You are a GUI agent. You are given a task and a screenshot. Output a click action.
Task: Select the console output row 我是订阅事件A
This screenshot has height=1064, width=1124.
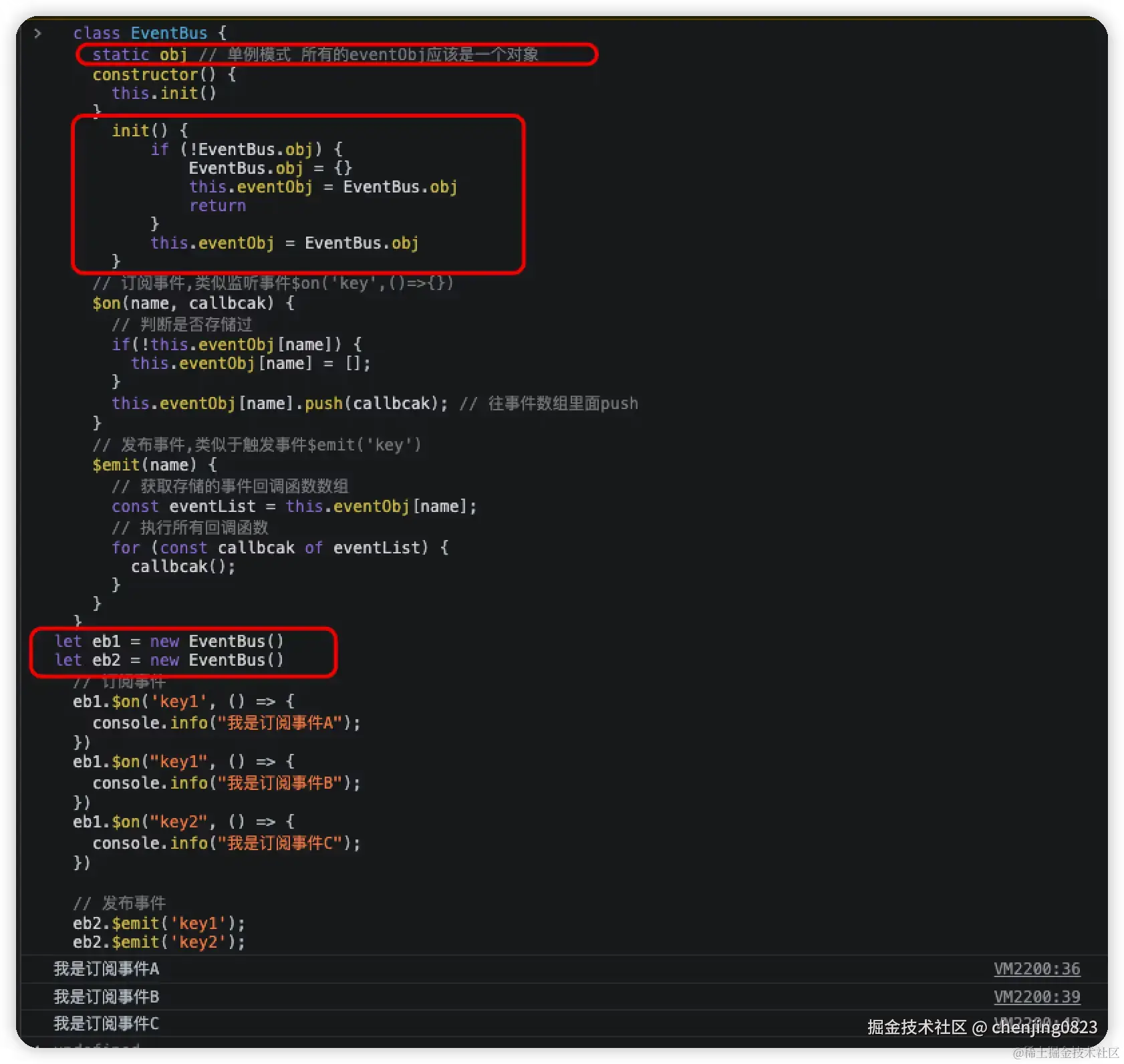tap(564, 969)
